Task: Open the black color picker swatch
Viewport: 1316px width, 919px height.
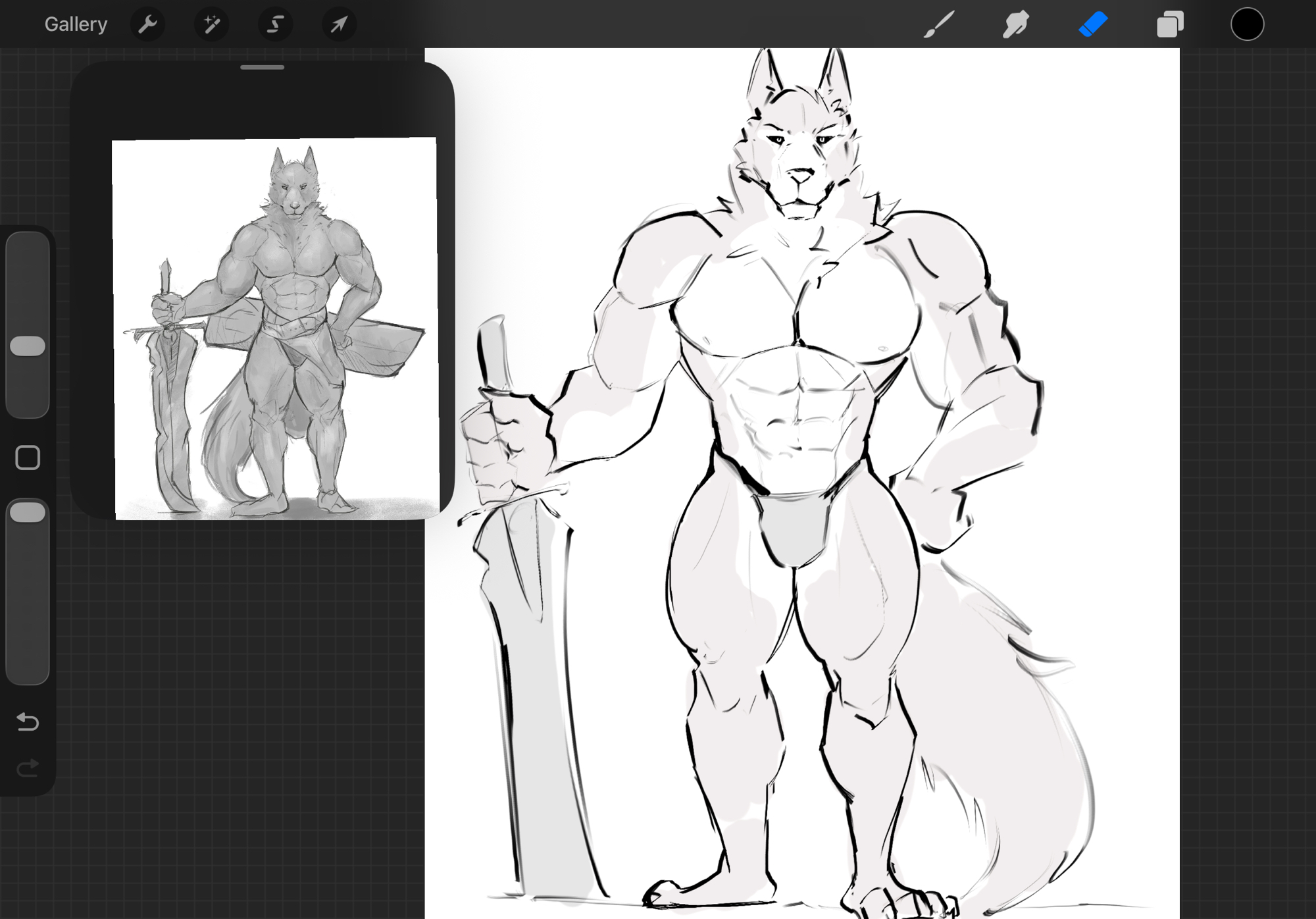Action: pos(1247,24)
